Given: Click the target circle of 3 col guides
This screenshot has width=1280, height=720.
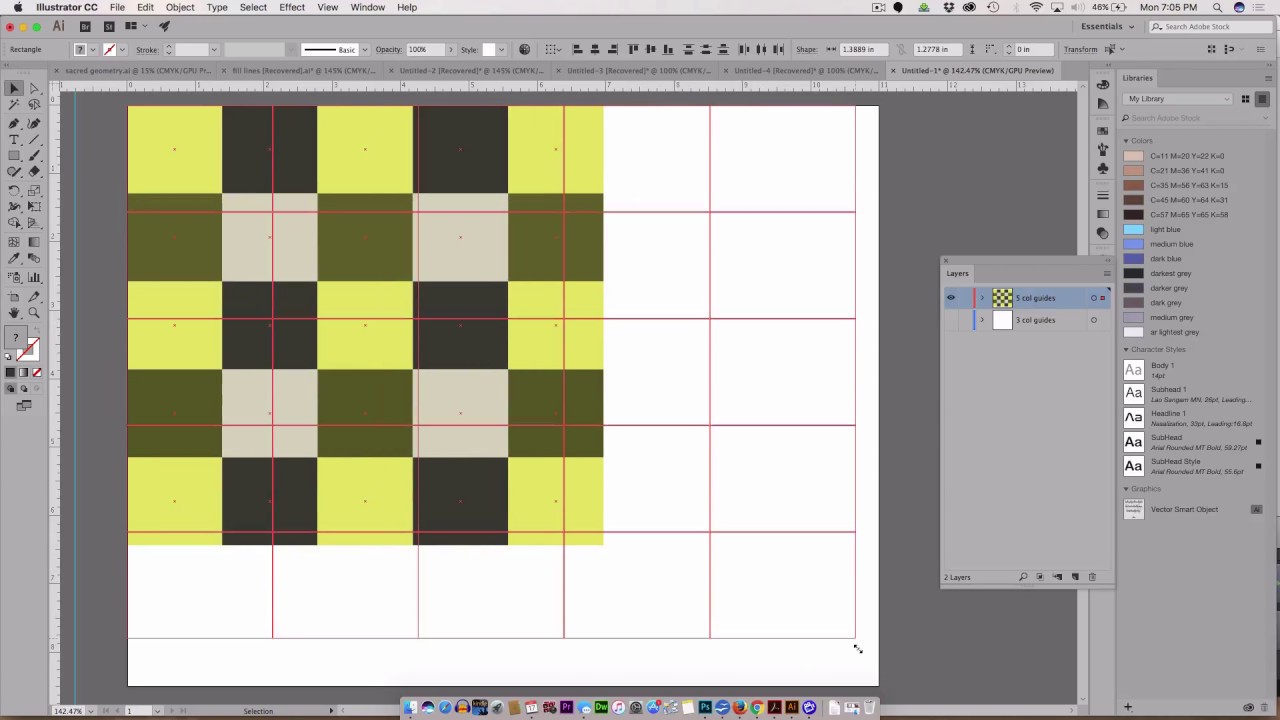Looking at the screenshot, I should click(x=1093, y=320).
